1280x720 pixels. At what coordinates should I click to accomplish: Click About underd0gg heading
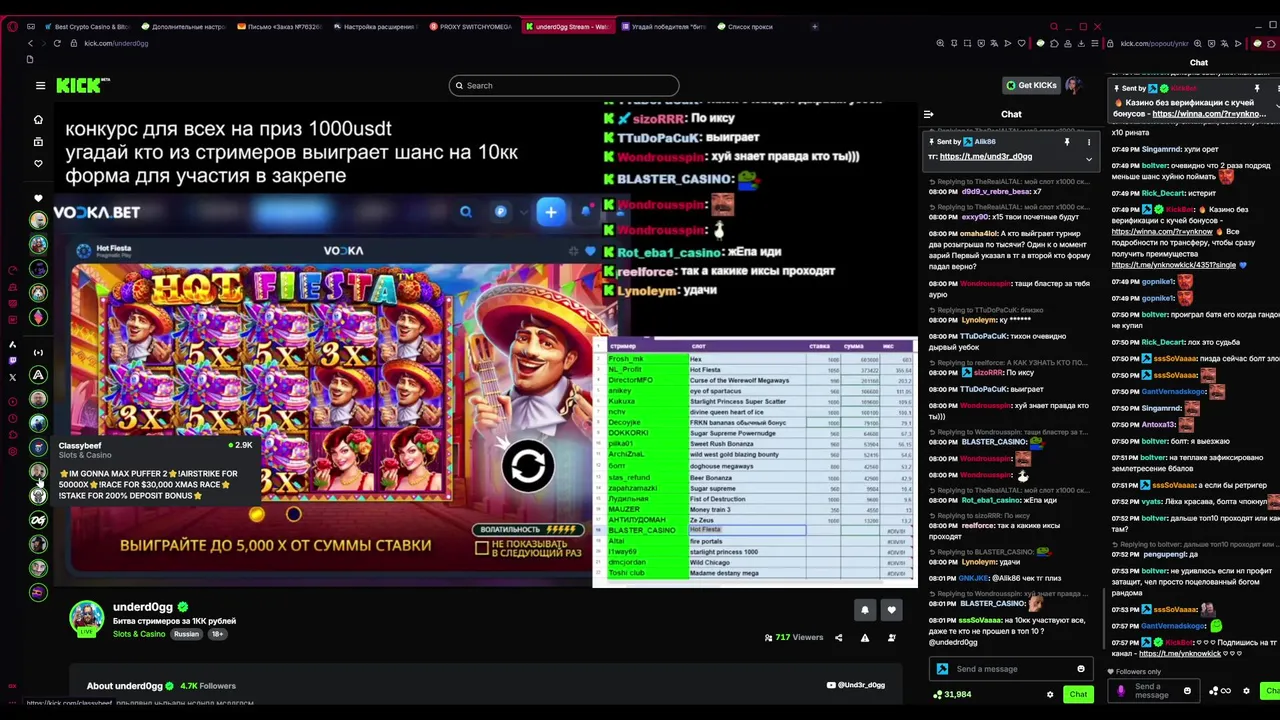click(x=124, y=686)
